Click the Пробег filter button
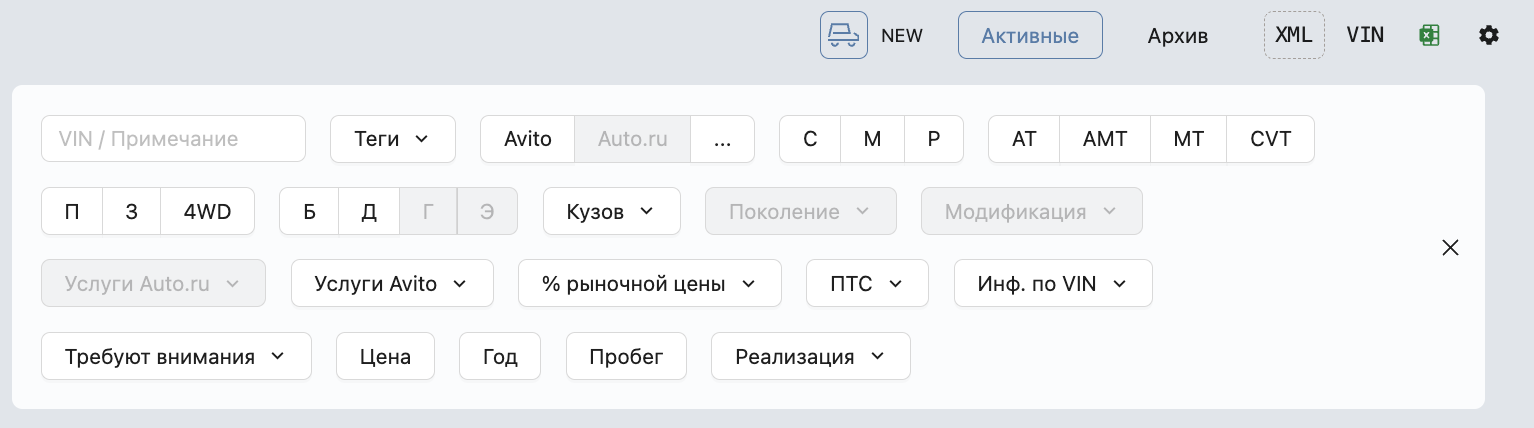 626,357
